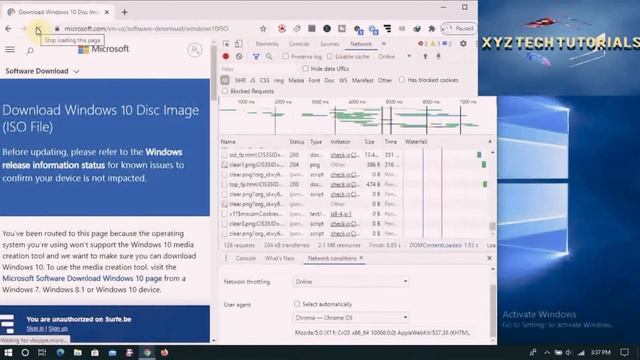Bookmark this page with the star
This screenshot has height=360, width=640.
pyautogui.click(x=263, y=29)
